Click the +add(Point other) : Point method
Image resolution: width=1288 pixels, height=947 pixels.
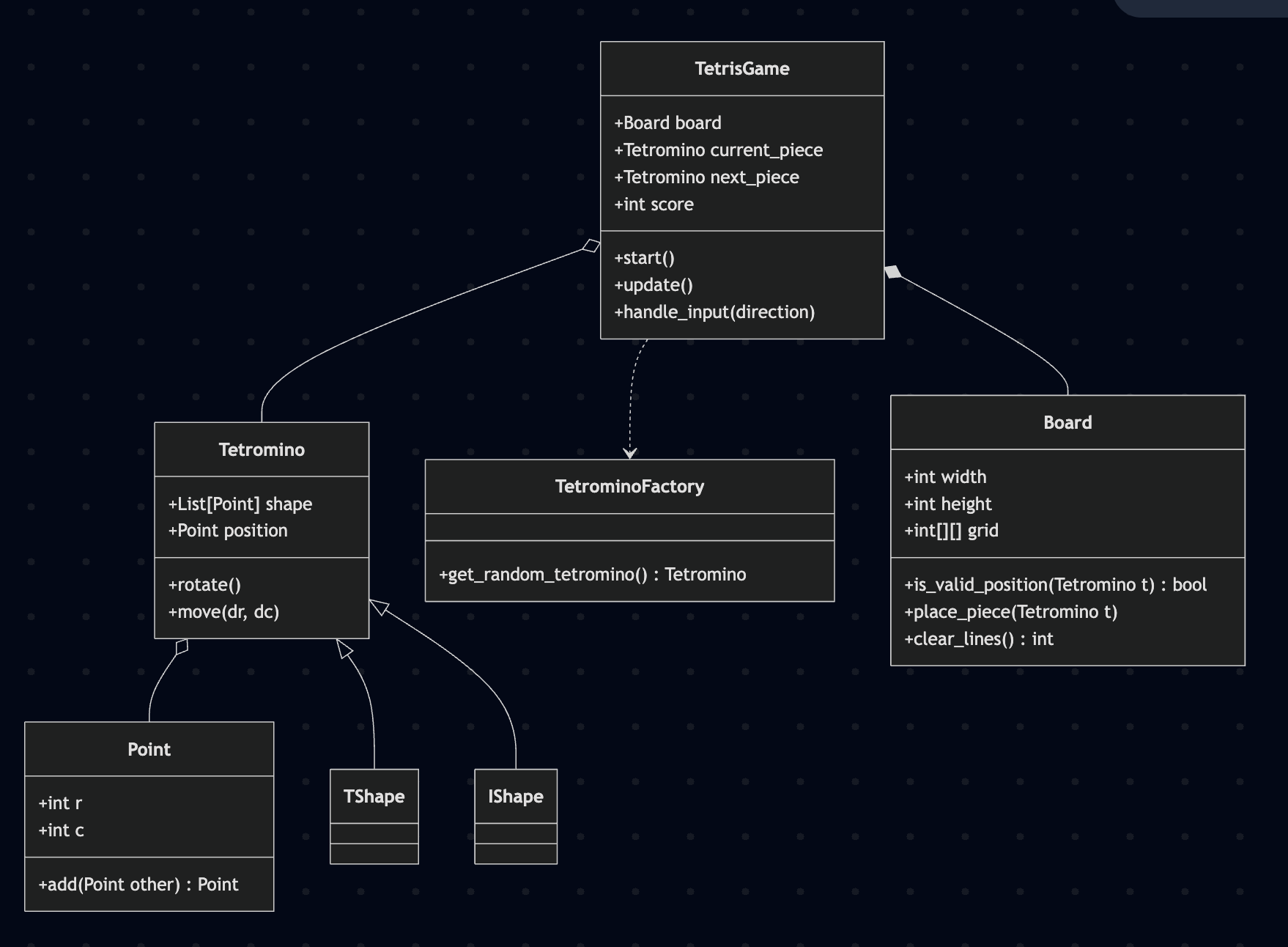(x=138, y=885)
